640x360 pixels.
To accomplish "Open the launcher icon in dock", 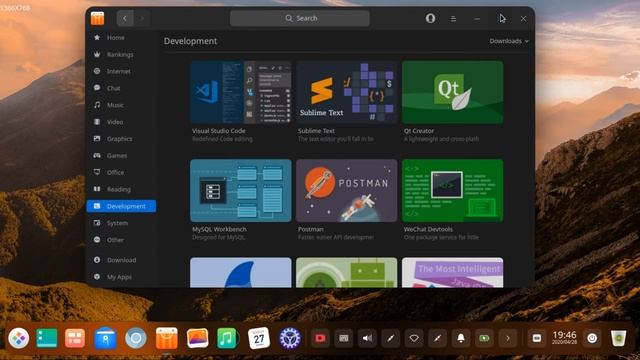I will (x=19, y=338).
